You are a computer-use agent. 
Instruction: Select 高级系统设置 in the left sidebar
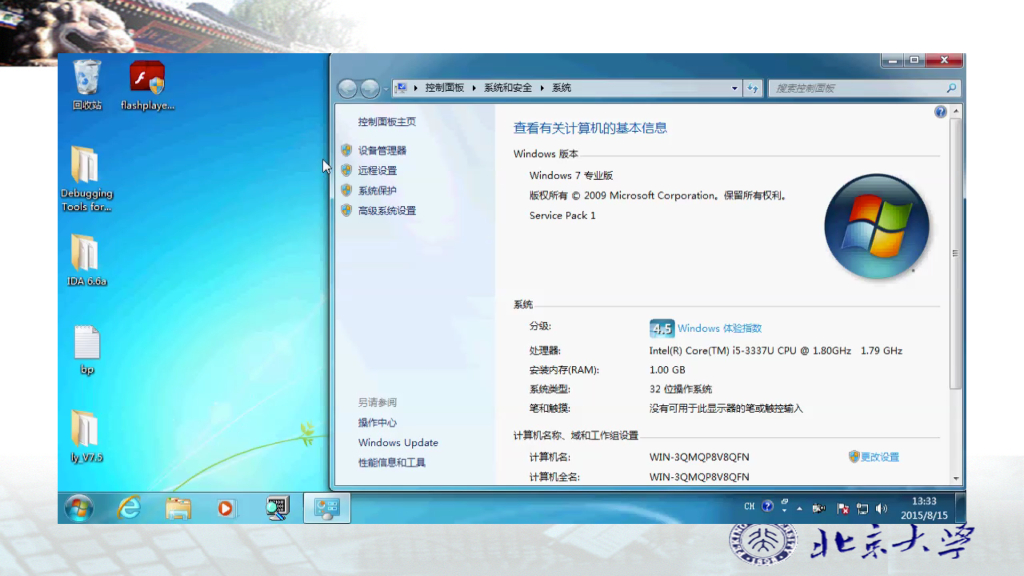(x=386, y=211)
